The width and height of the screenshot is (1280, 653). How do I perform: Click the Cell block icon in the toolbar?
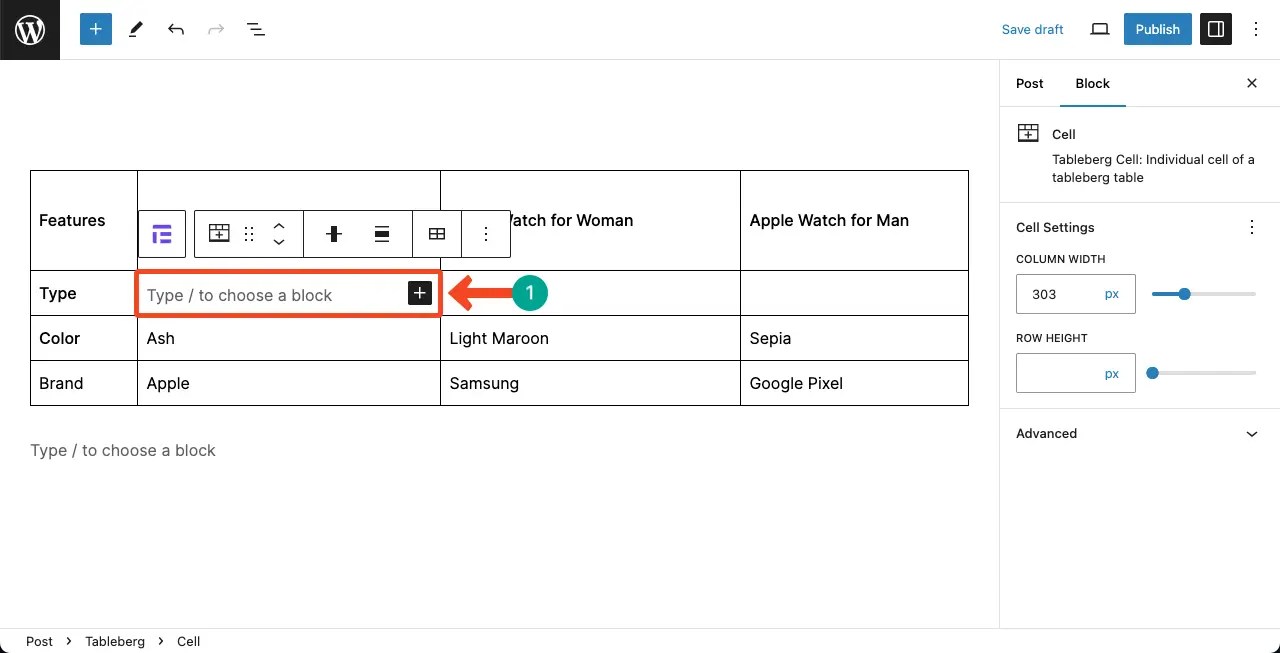[x=219, y=233]
